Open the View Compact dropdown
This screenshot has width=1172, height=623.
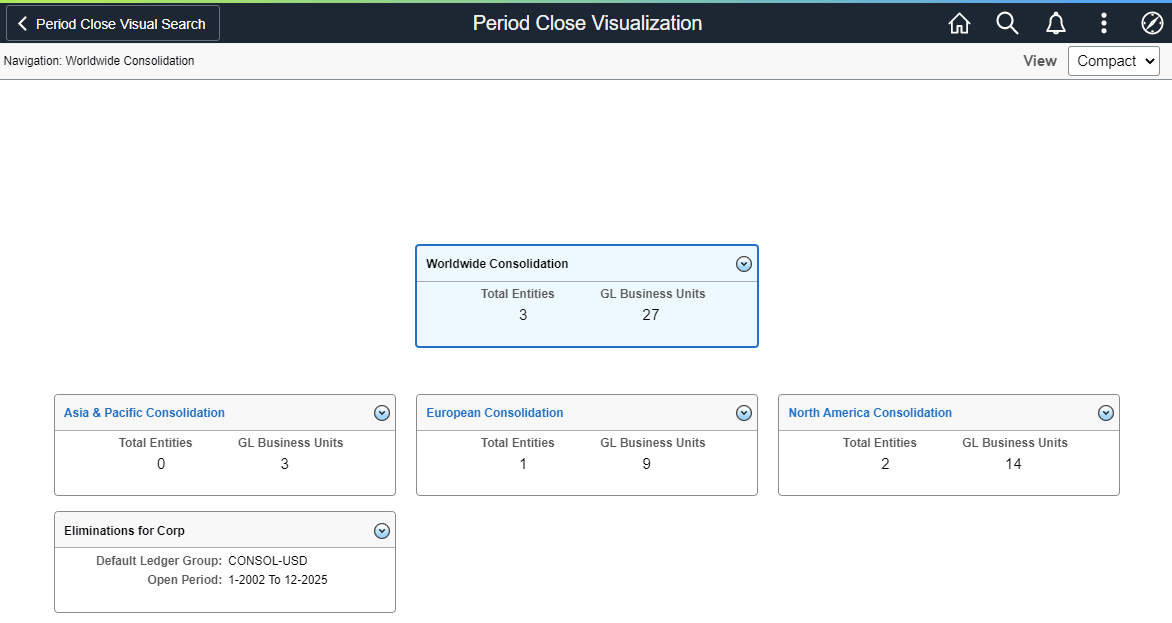(1113, 60)
